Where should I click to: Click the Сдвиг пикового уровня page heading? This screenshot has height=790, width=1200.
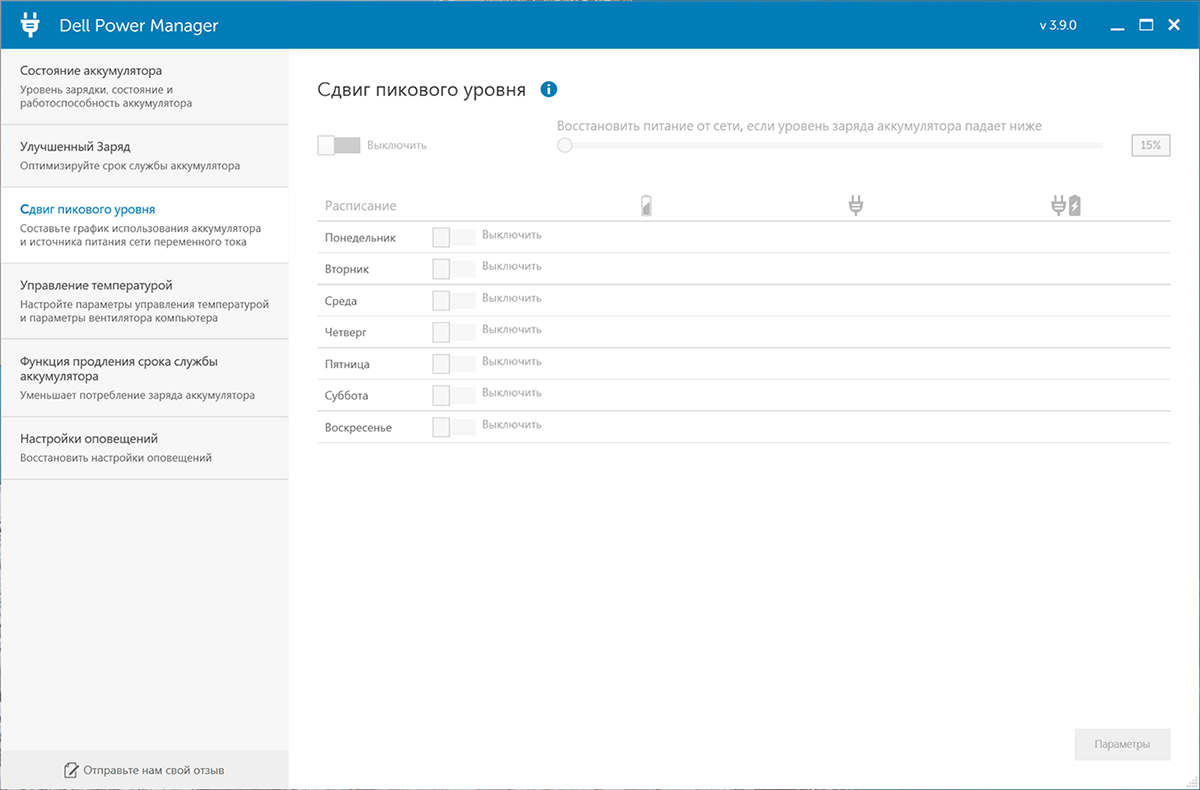pyautogui.click(x=421, y=89)
